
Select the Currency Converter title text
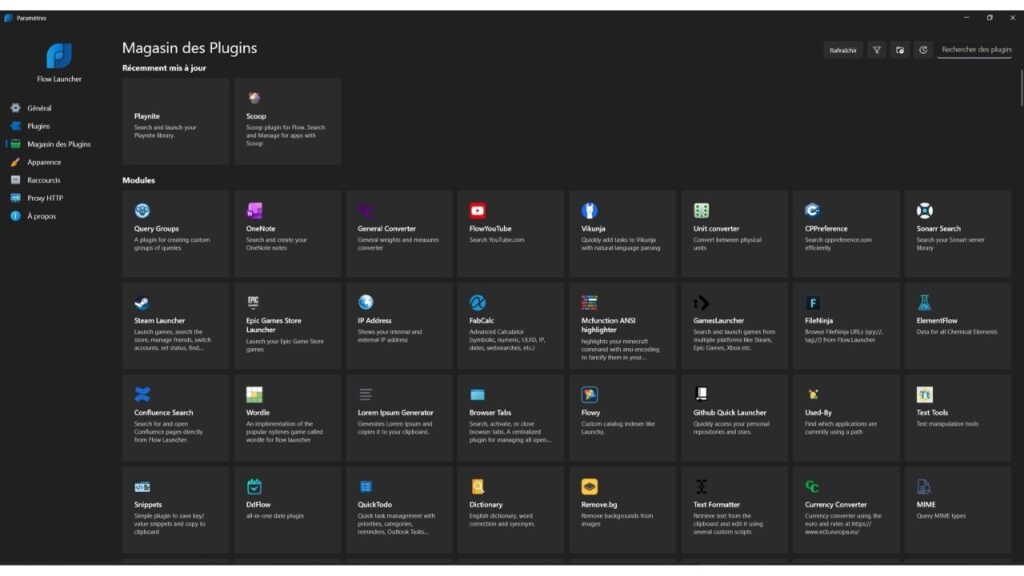(836, 505)
